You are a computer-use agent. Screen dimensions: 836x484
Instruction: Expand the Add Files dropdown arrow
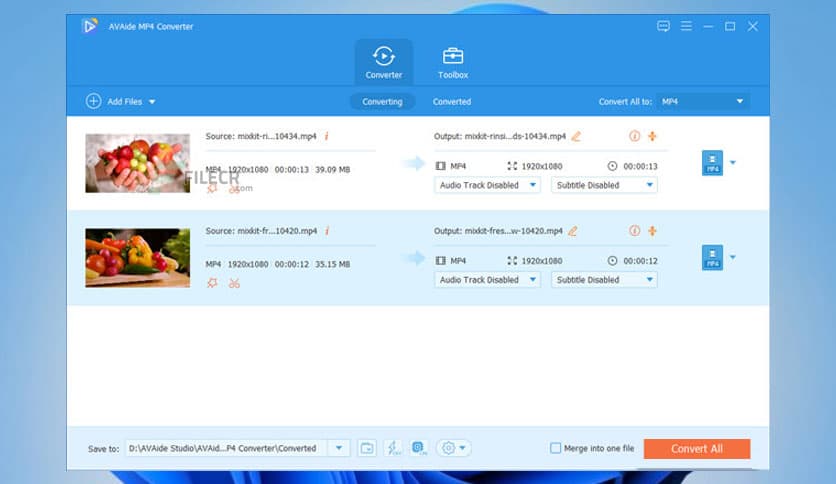click(x=152, y=102)
